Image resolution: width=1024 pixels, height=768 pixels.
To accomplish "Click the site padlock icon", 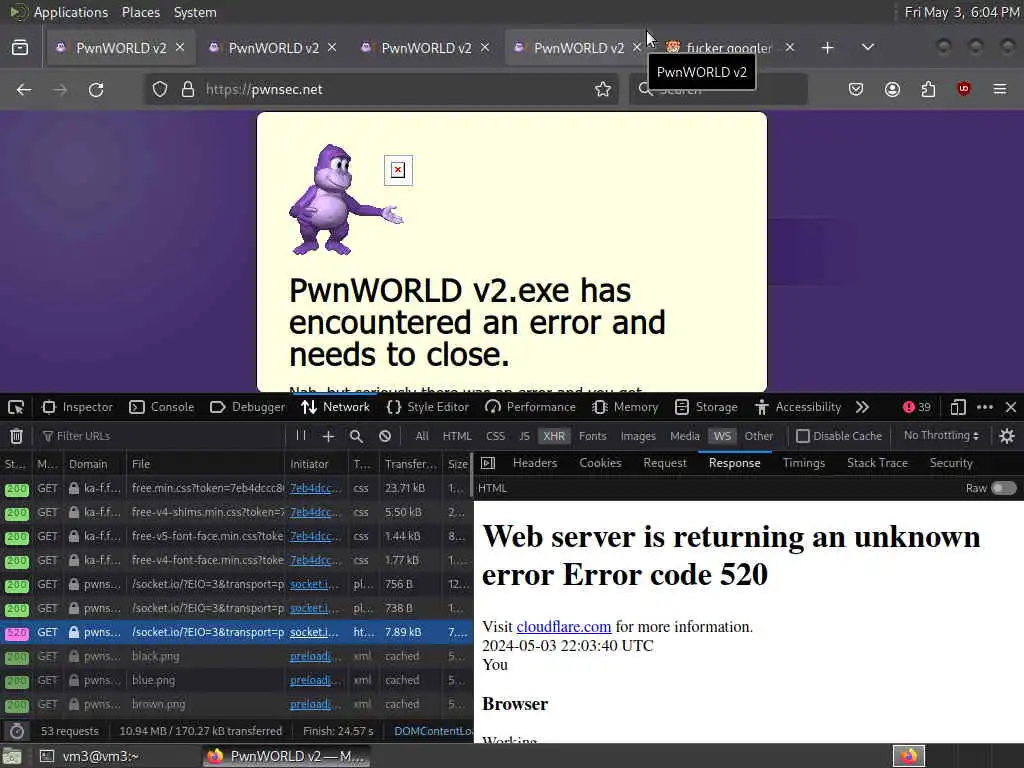I will click(x=188, y=89).
